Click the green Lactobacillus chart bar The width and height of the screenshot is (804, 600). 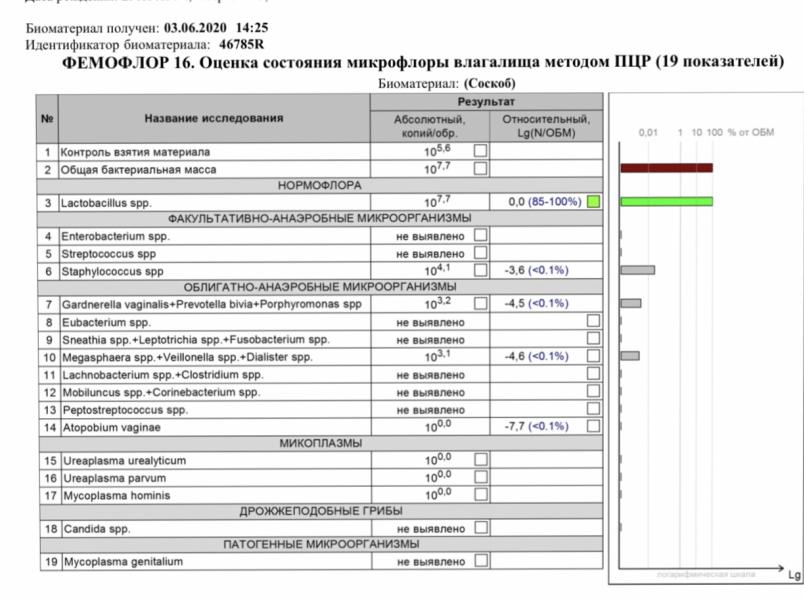click(667, 202)
